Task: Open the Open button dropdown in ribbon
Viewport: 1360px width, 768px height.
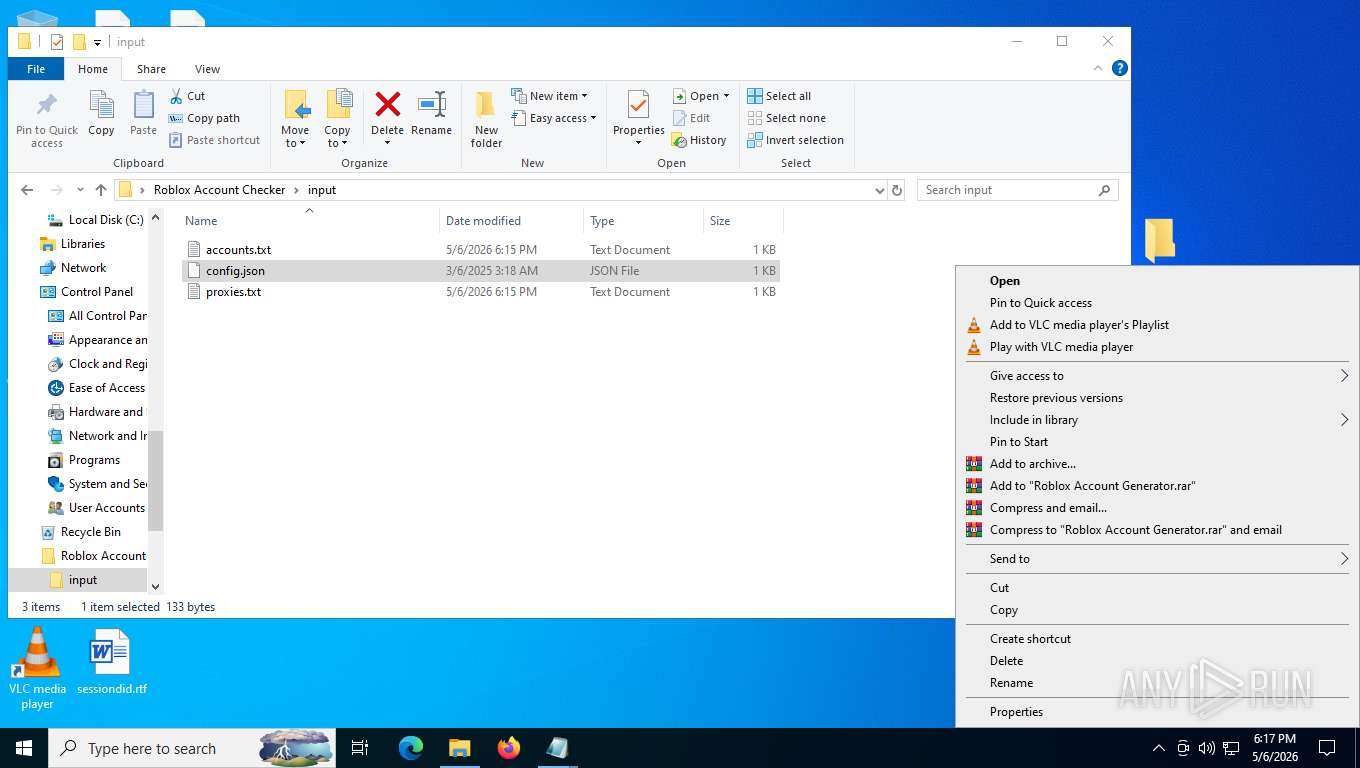Action: (726, 96)
